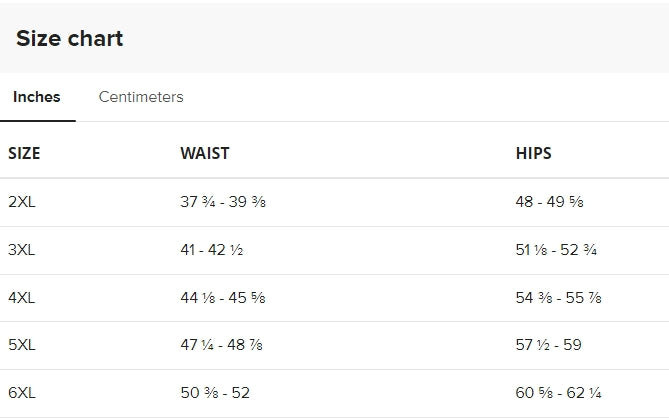Select the 5XL size row label
669x418 pixels.
(22, 345)
